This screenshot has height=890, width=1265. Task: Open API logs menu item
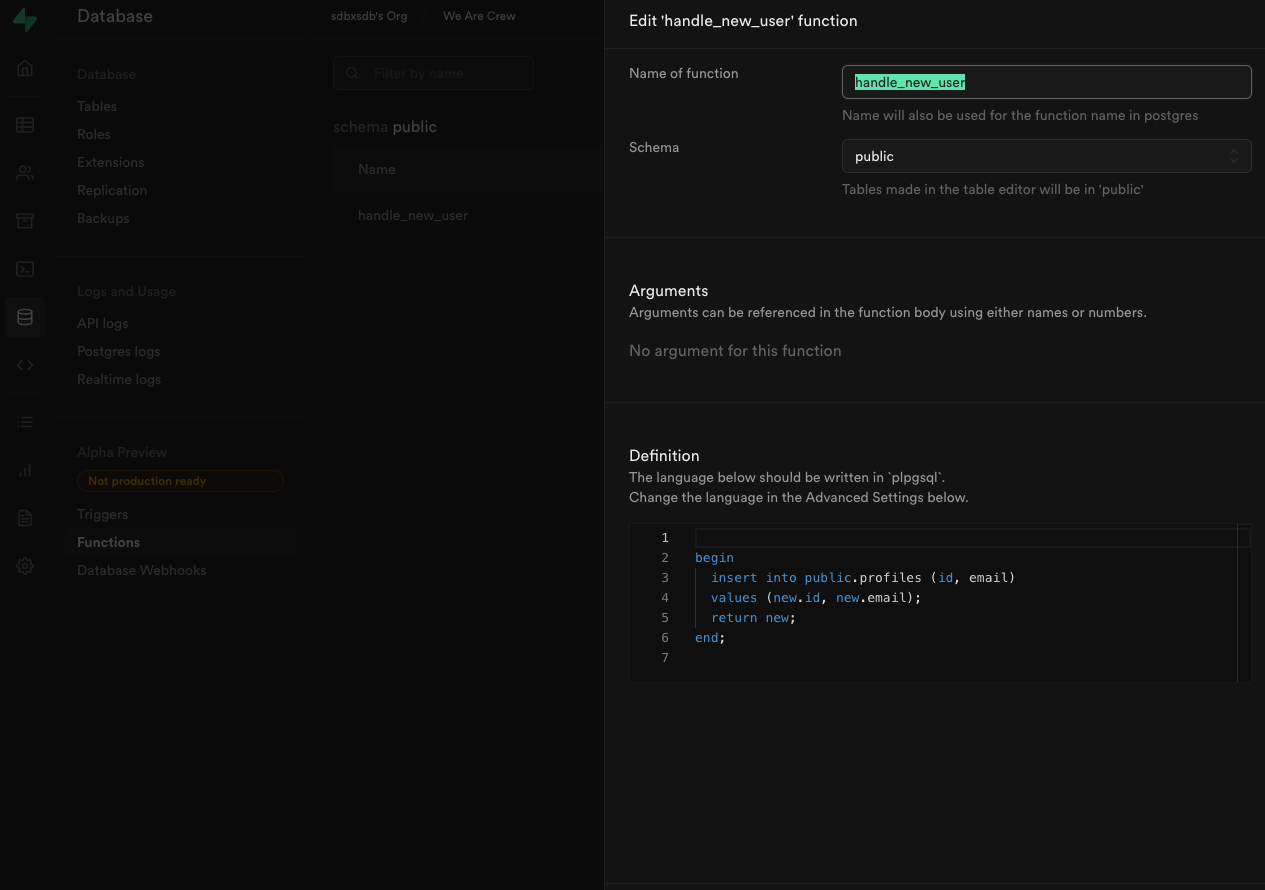pos(103,323)
